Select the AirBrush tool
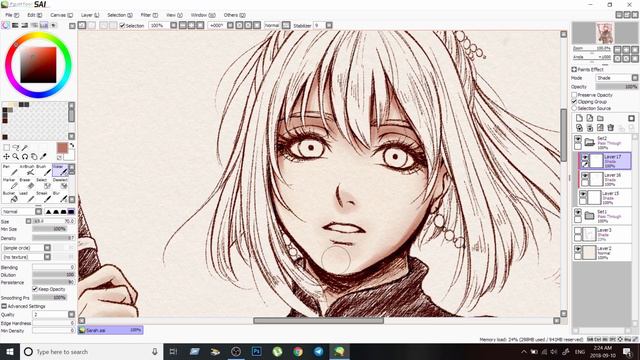This screenshot has width=640, height=360. point(27,170)
